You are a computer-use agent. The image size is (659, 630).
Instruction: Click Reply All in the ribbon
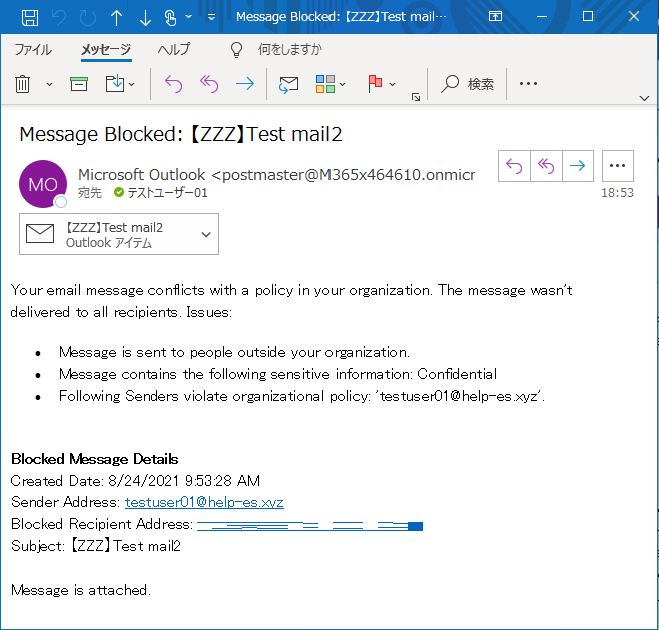pyautogui.click(x=208, y=84)
